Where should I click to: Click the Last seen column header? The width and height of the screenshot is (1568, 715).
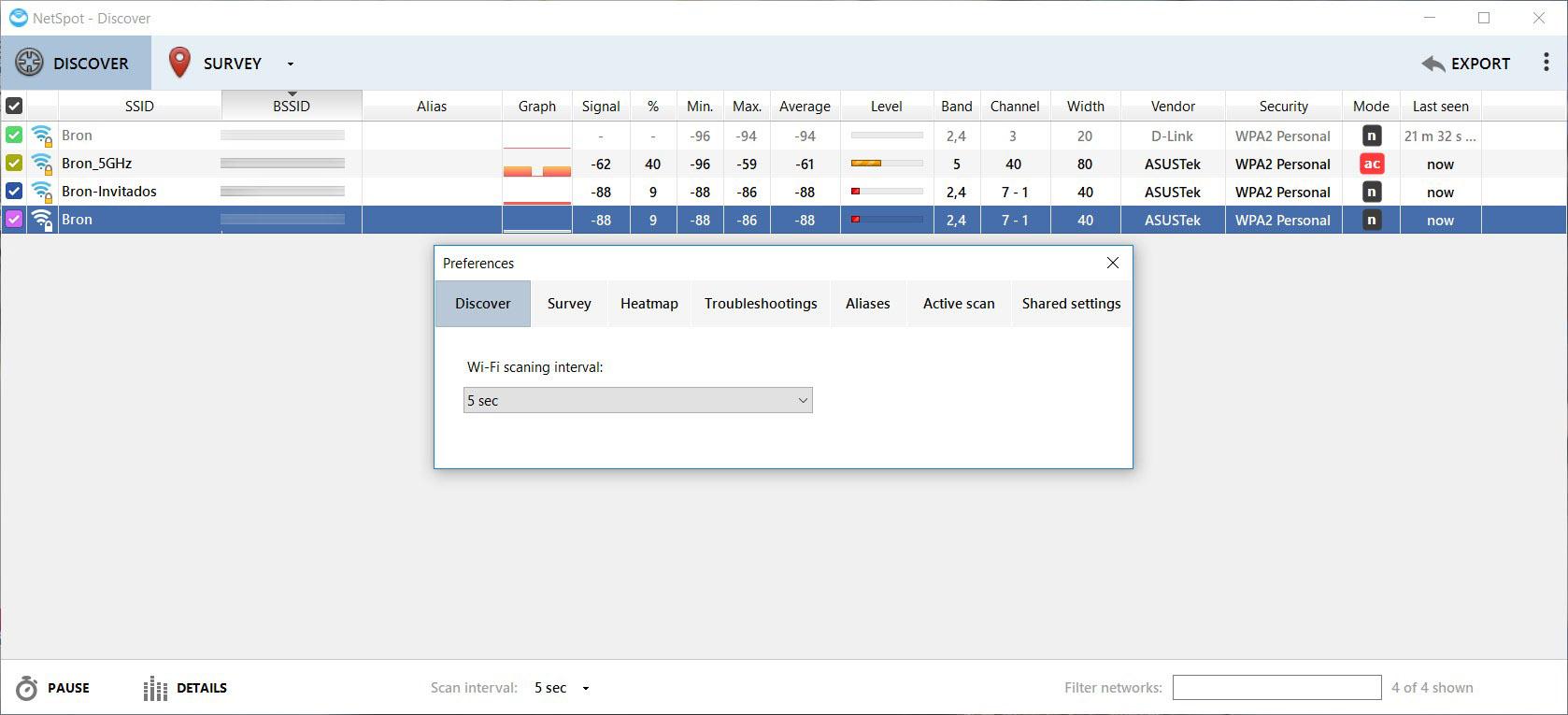click(1440, 107)
